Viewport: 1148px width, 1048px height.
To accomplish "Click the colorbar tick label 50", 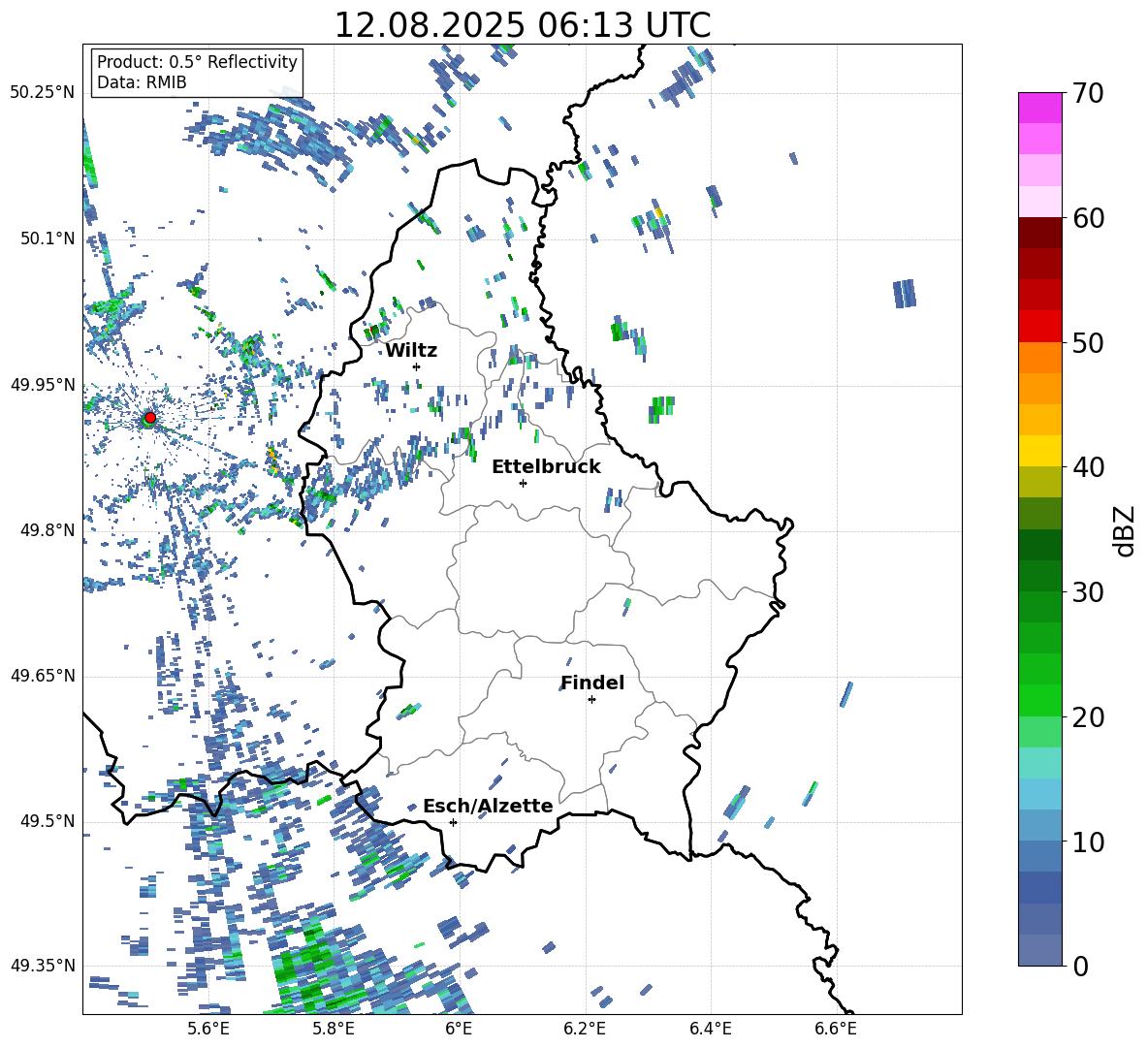I will point(1088,343).
